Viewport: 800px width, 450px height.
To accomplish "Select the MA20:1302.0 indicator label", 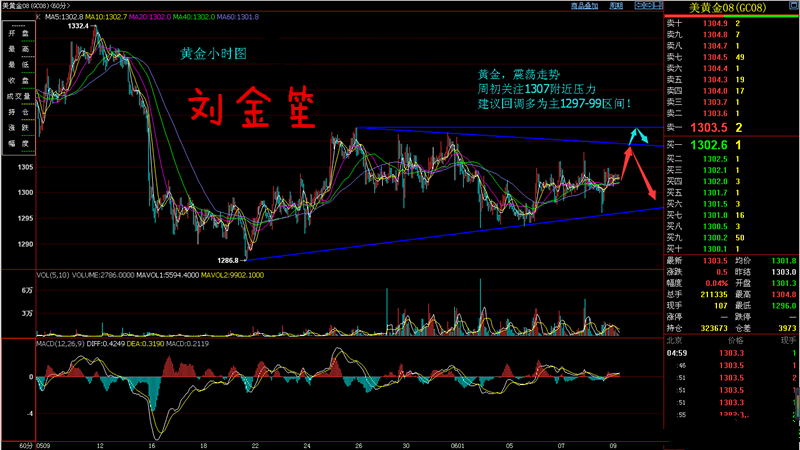I will pyautogui.click(x=150, y=17).
